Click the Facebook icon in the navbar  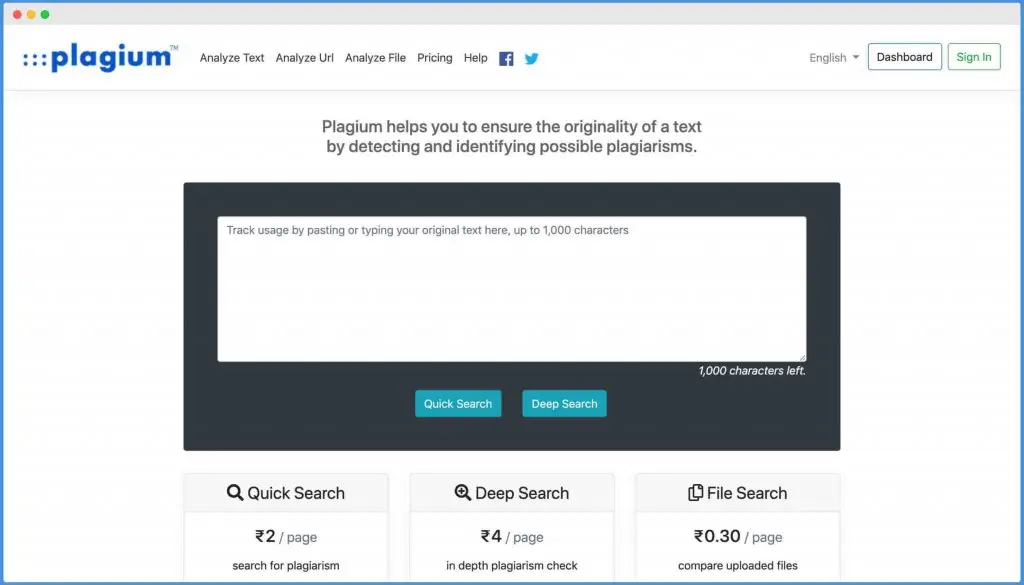[506, 58]
